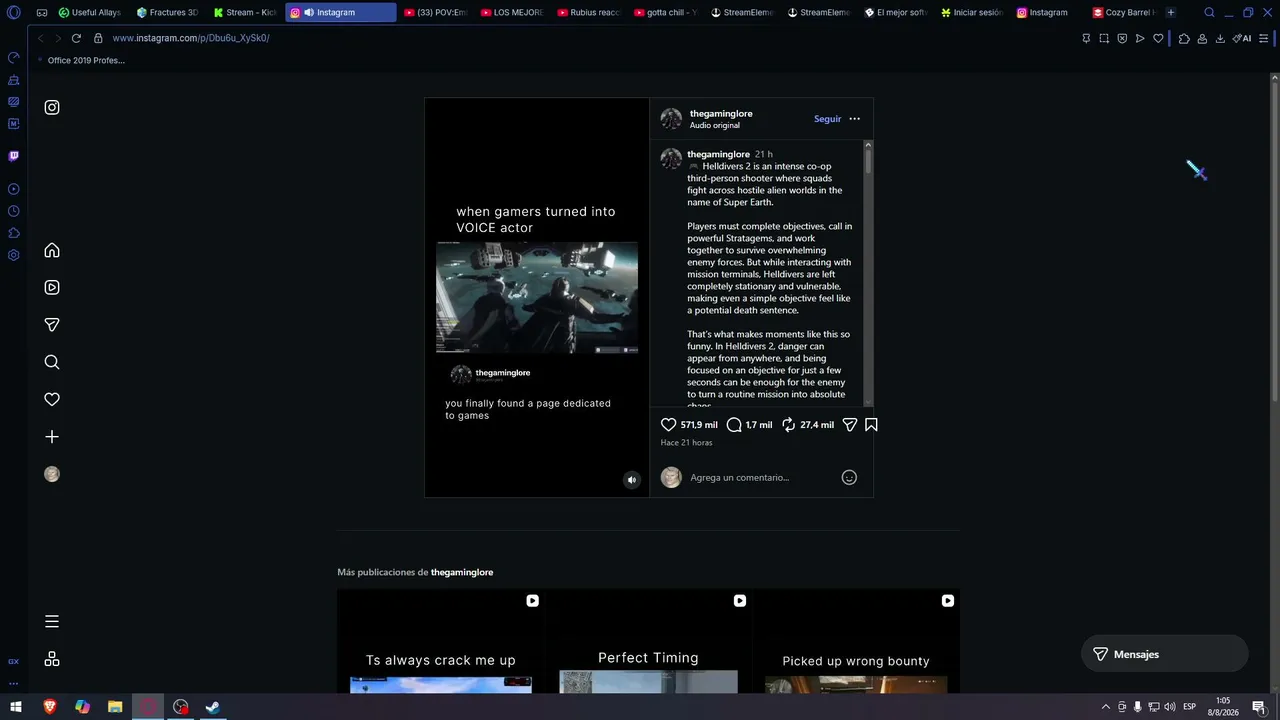Switch to the LOS MEJORES YouTube tab
The width and height of the screenshot is (1280, 720).
click(x=513, y=13)
